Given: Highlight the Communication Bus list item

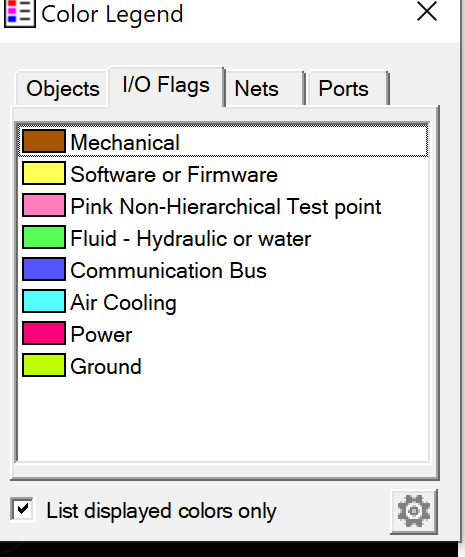Looking at the screenshot, I should pyautogui.click(x=223, y=270).
